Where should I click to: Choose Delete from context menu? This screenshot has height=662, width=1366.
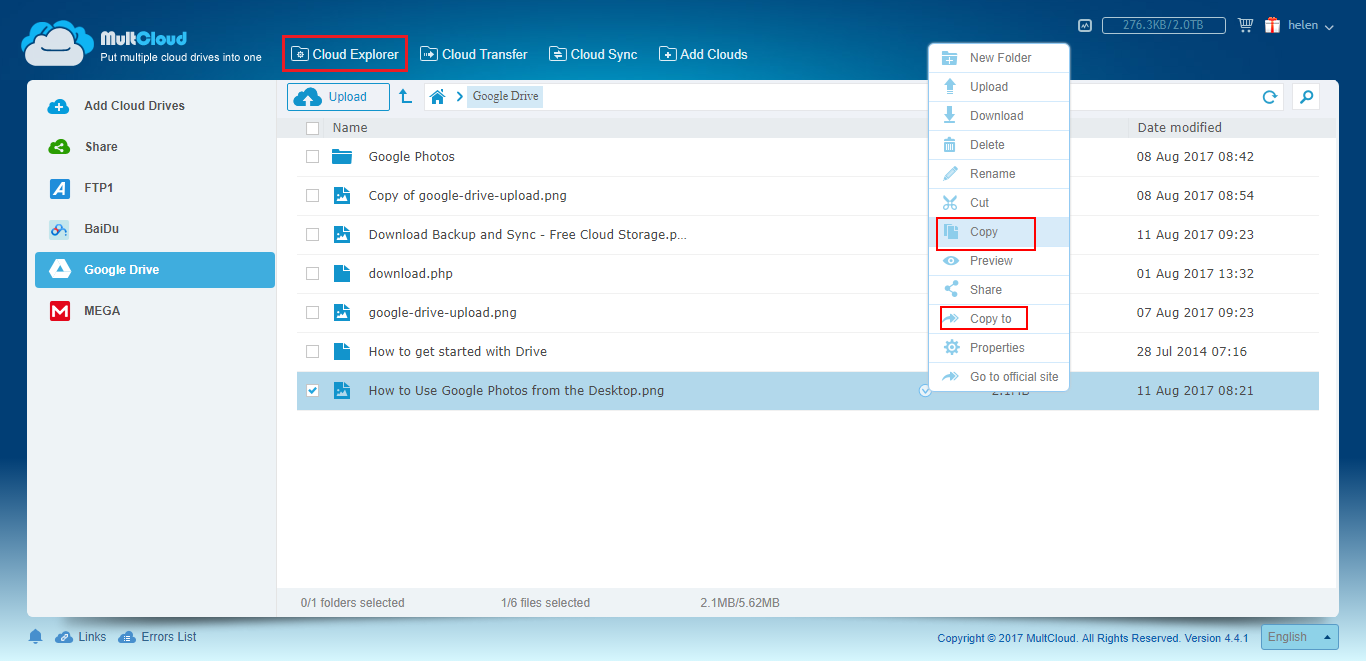(999, 145)
